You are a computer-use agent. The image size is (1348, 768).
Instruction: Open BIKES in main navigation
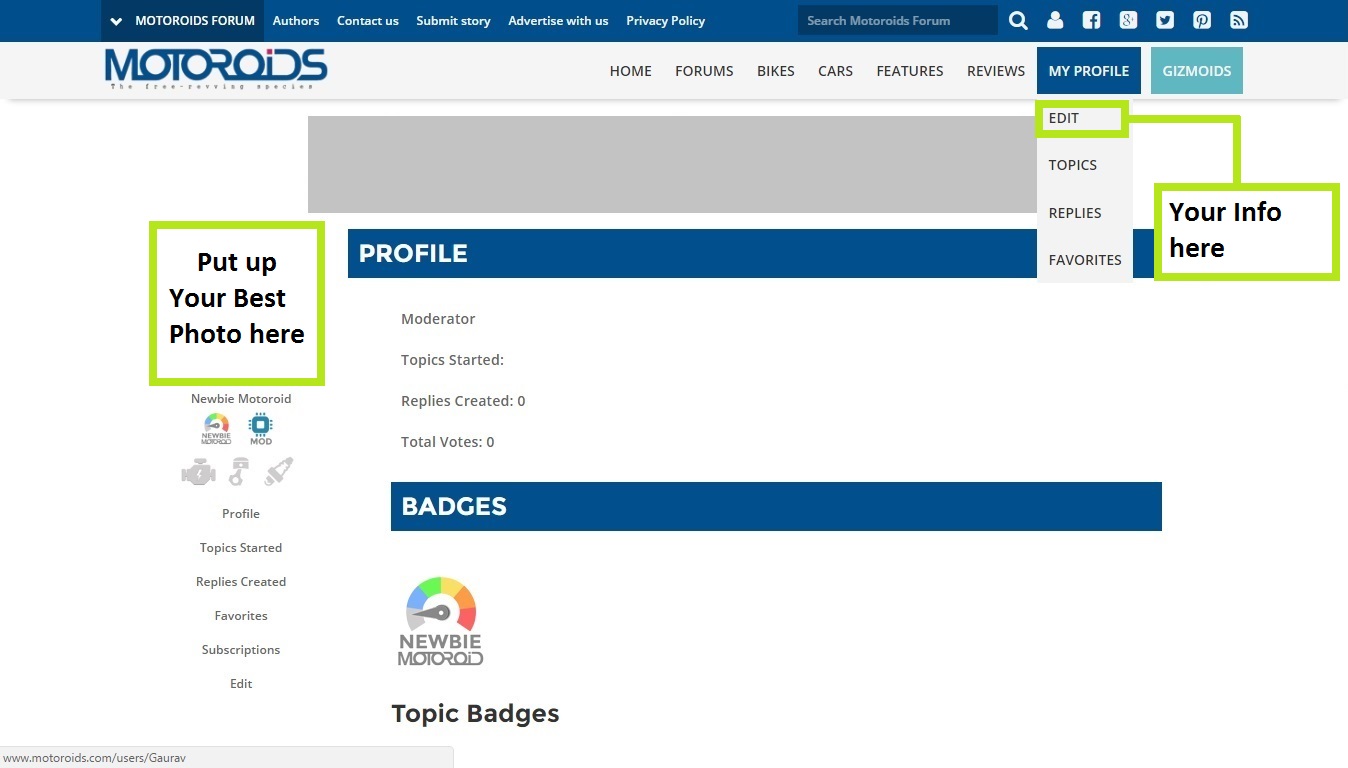pyautogui.click(x=776, y=71)
